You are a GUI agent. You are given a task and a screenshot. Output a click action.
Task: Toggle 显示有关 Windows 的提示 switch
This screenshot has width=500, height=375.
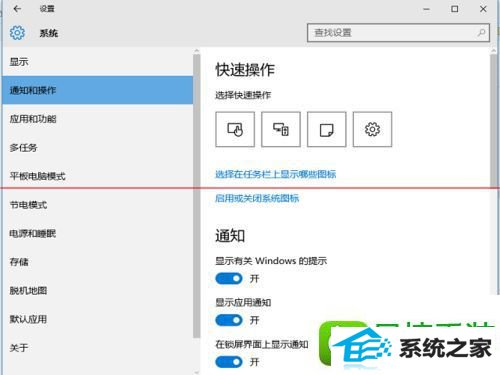click(x=229, y=278)
